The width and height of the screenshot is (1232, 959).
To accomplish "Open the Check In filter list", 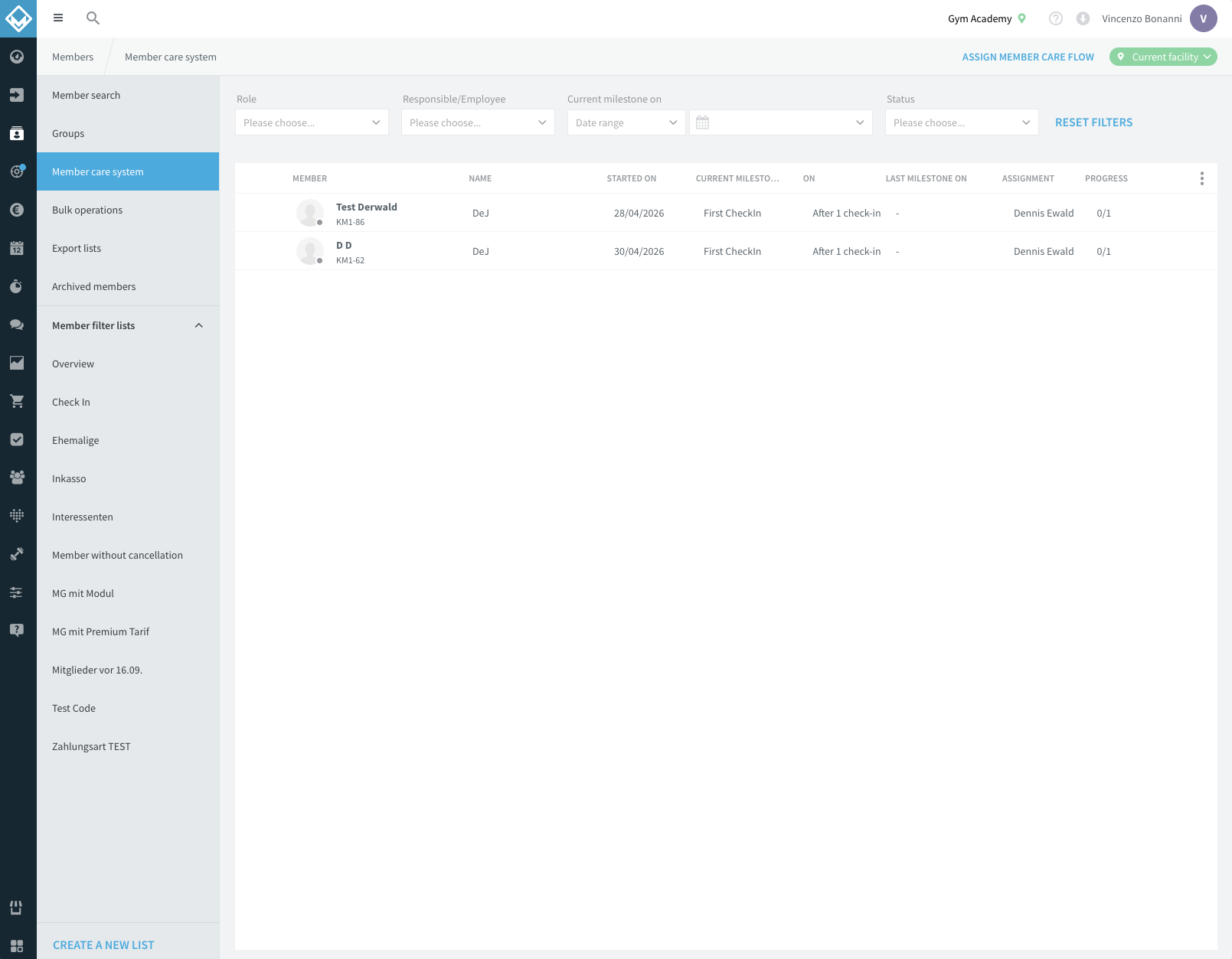I will pyautogui.click(x=128, y=402).
